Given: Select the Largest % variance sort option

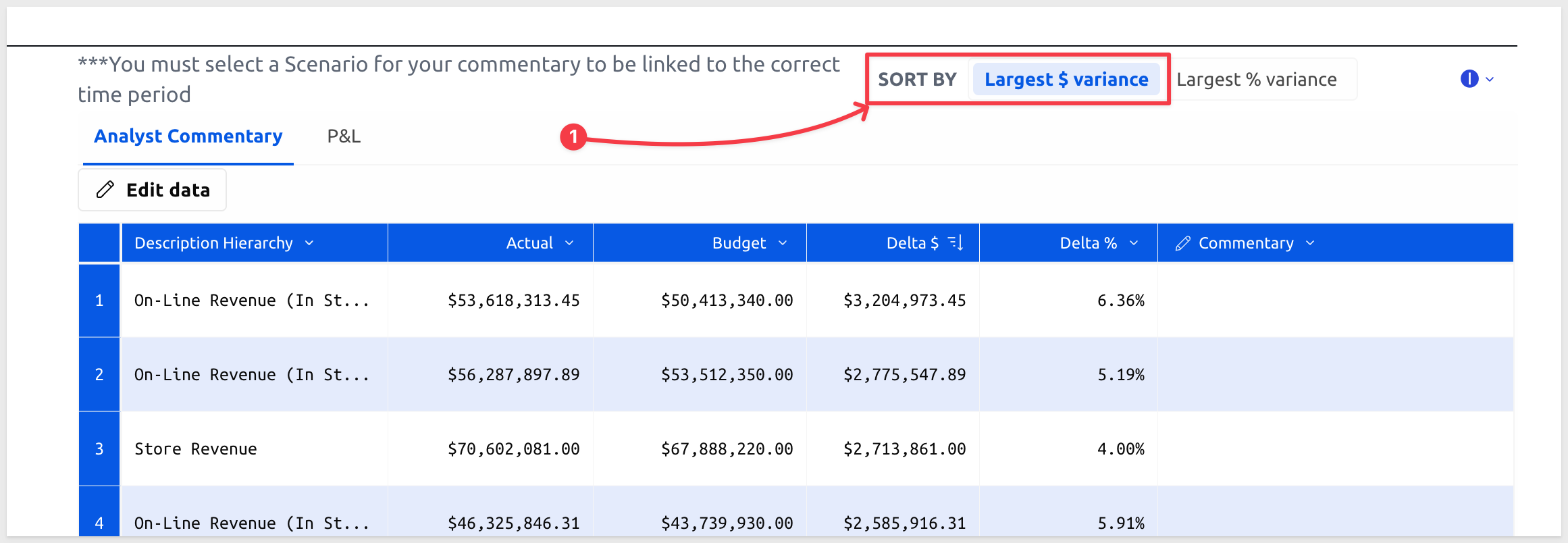Looking at the screenshot, I should 1257,80.
